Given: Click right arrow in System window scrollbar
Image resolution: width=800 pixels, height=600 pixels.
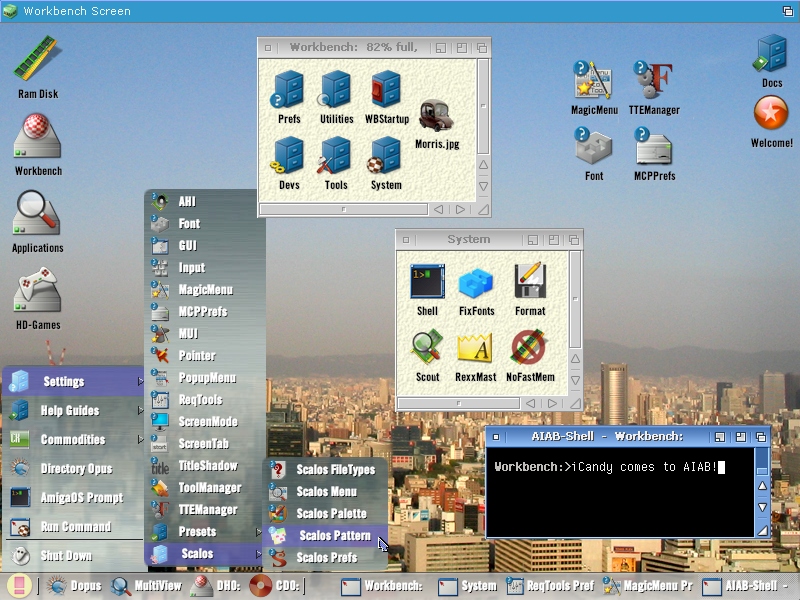Looking at the screenshot, I should tap(553, 404).
